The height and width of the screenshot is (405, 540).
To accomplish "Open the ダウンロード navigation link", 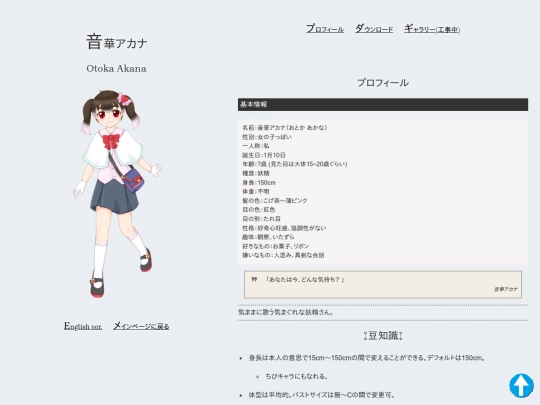I will (x=374, y=29).
